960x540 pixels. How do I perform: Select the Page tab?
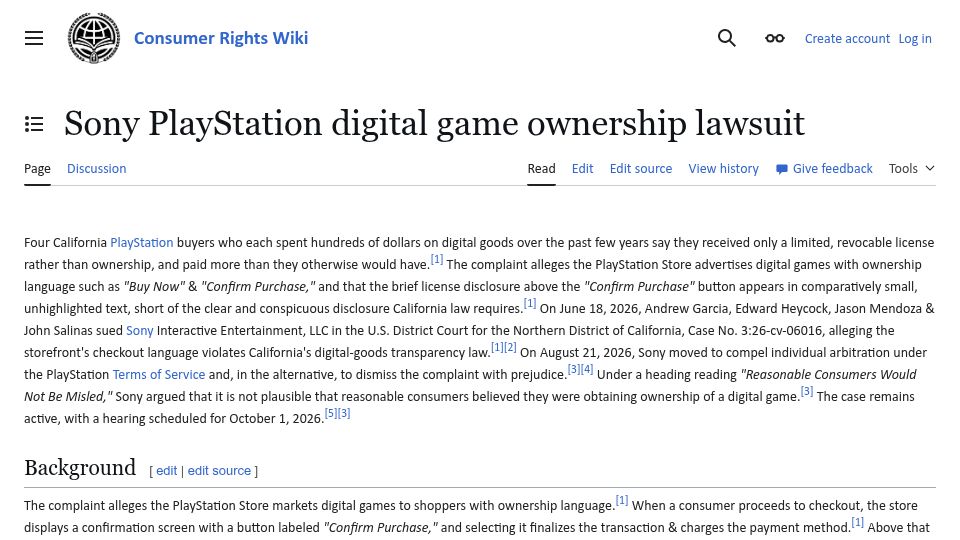point(37,168)
